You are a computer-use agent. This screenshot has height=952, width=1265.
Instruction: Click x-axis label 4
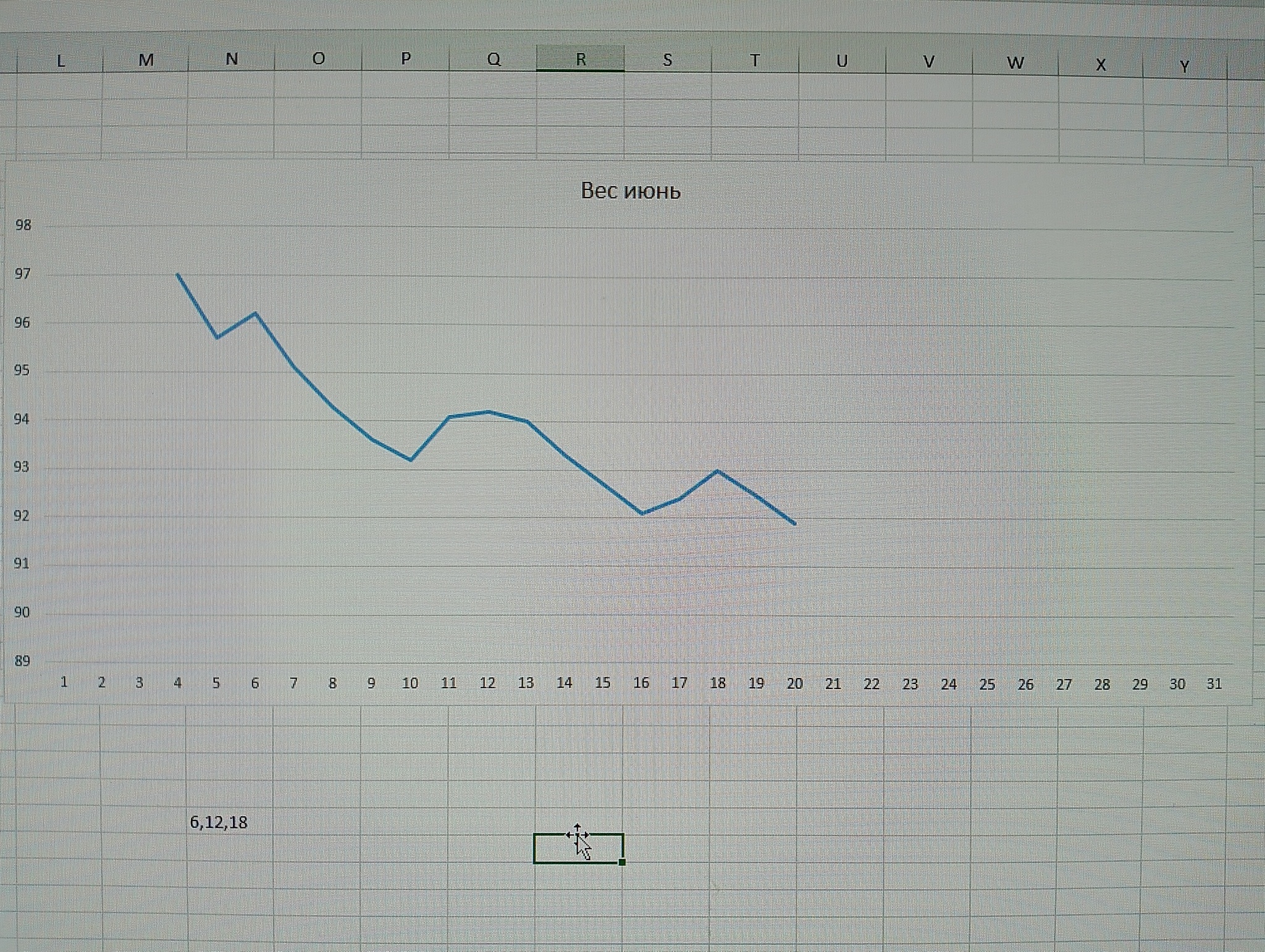point(178,683)
